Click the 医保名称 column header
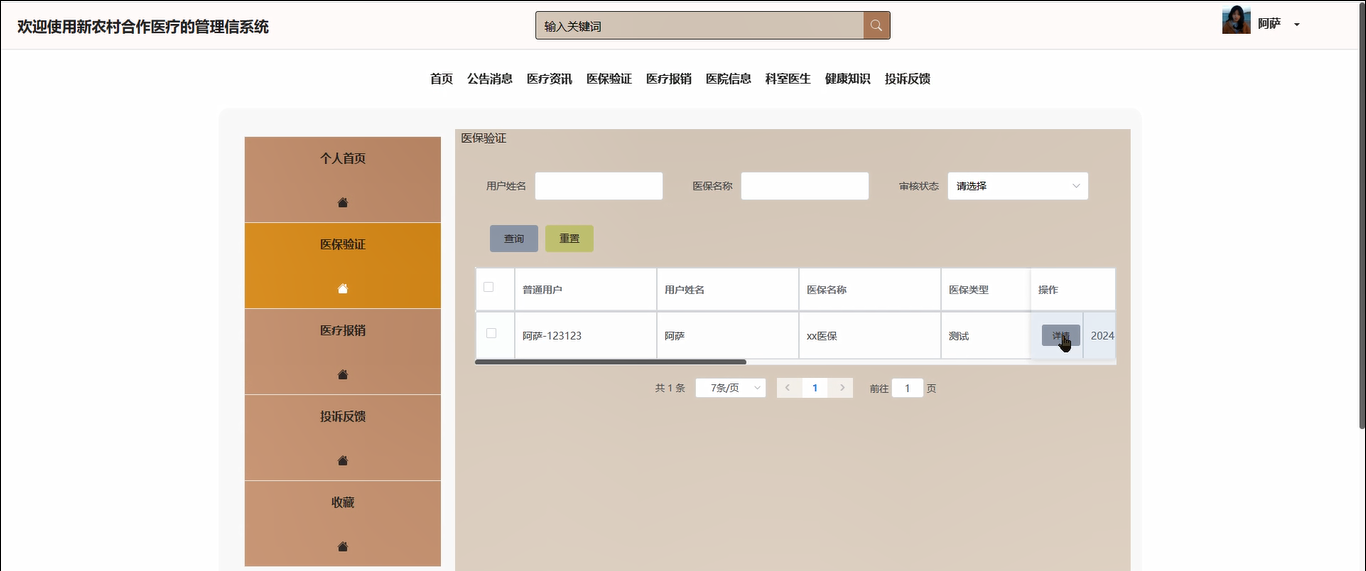 [x=870, y=290]
